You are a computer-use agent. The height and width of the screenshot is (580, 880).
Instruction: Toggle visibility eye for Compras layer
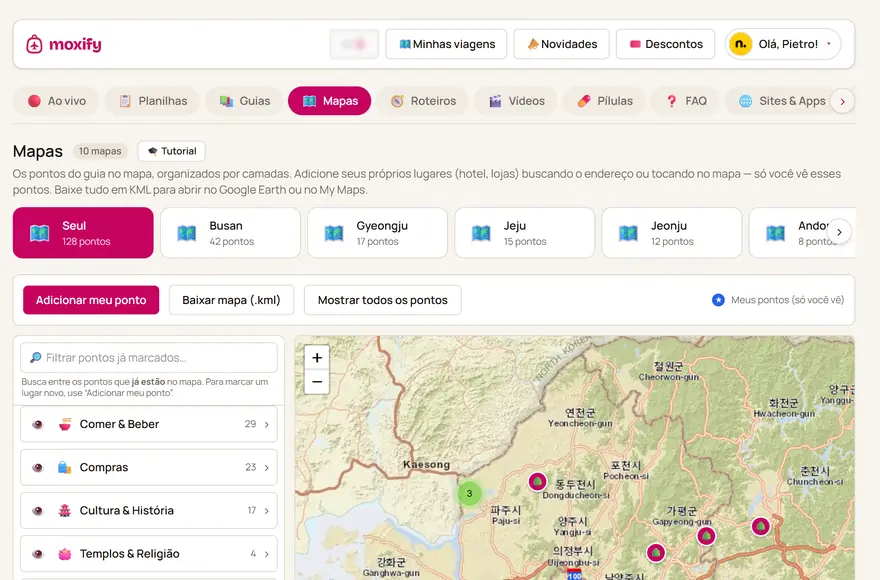(x=38, y=468)
